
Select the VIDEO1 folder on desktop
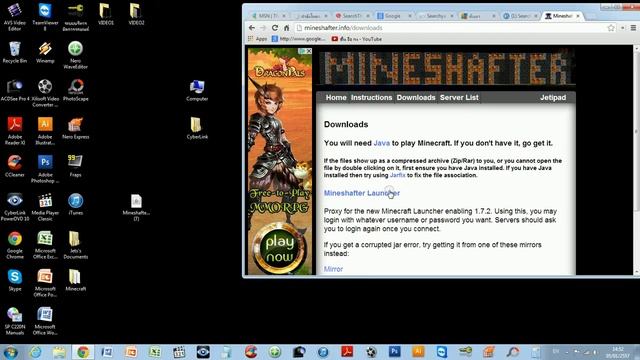pyautogui.click(x=106, y=14)
